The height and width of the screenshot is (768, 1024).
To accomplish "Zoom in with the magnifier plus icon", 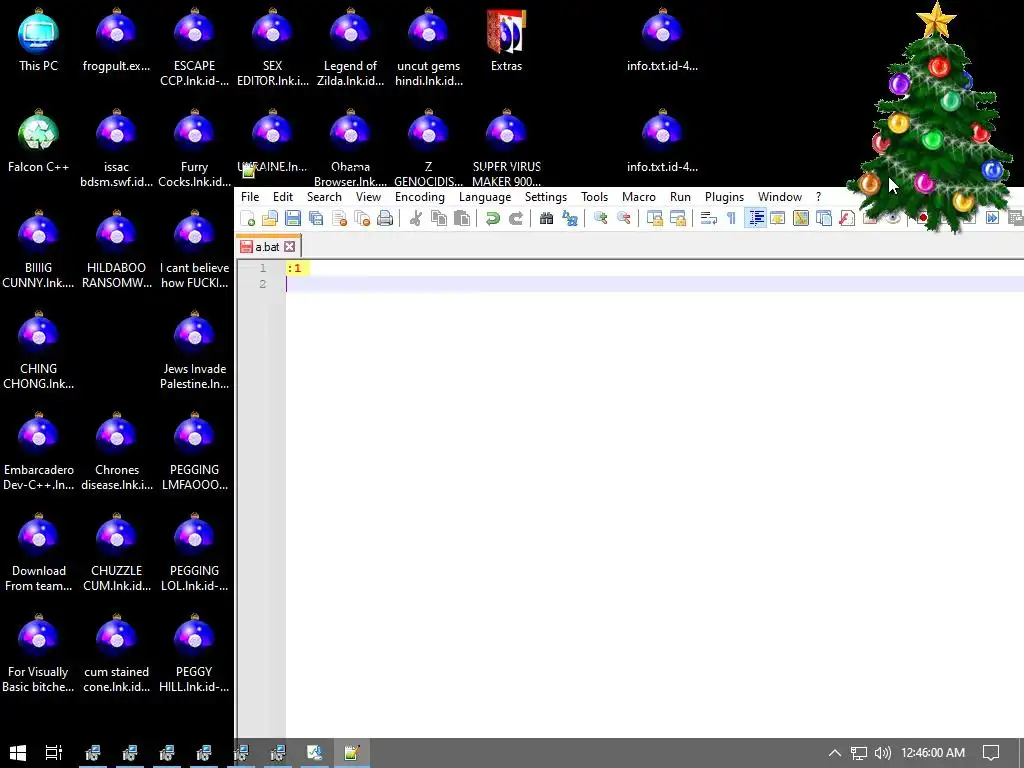I will 600,218.
